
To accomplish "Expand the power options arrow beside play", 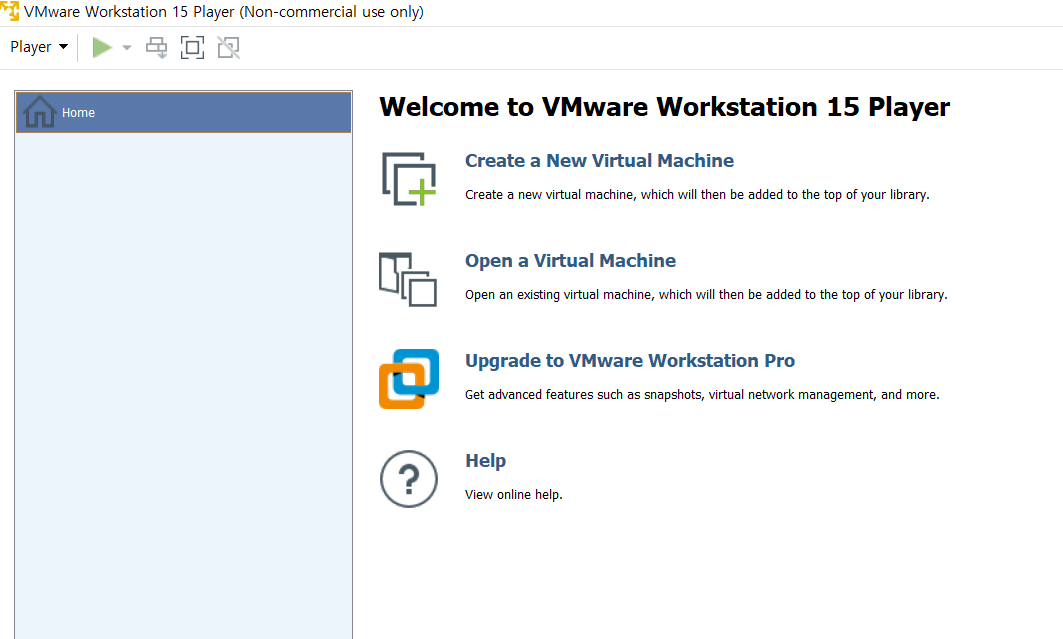I will [127, 47].
